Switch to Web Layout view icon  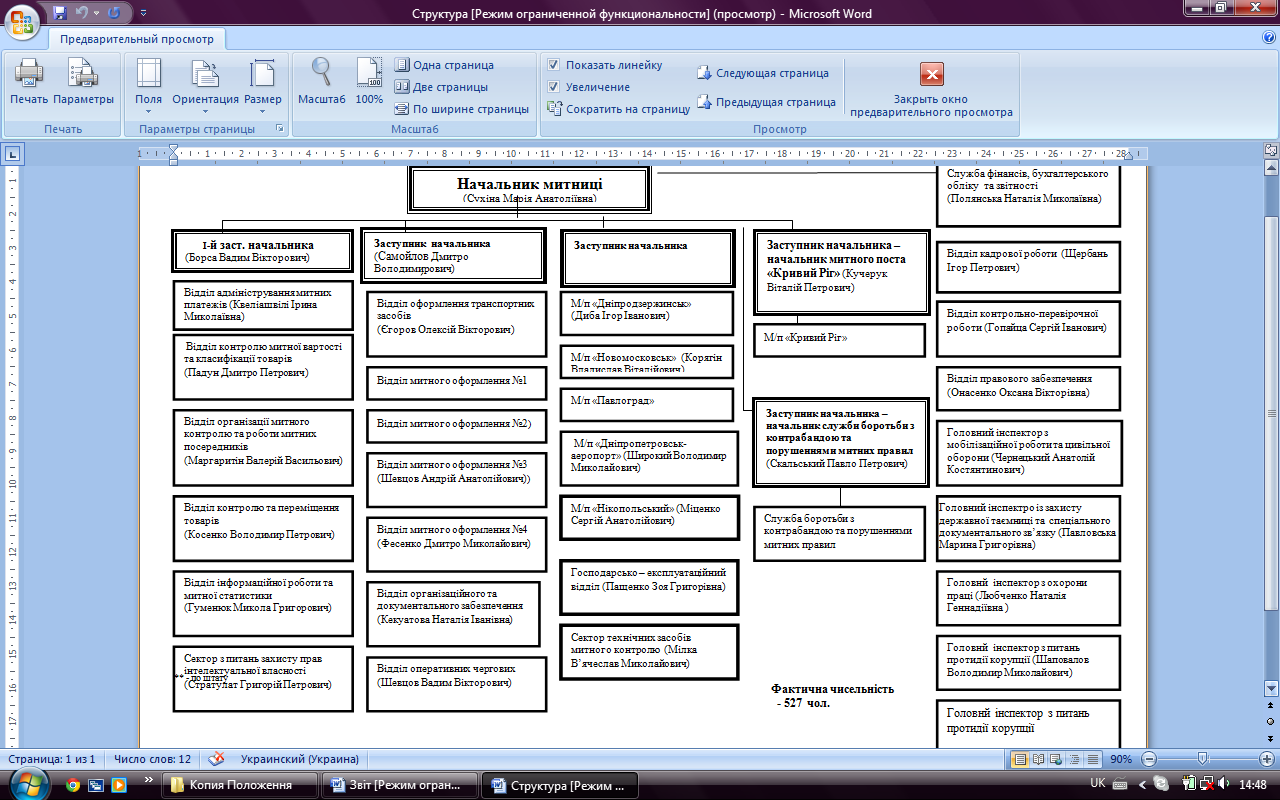[x=1057, y=759]
